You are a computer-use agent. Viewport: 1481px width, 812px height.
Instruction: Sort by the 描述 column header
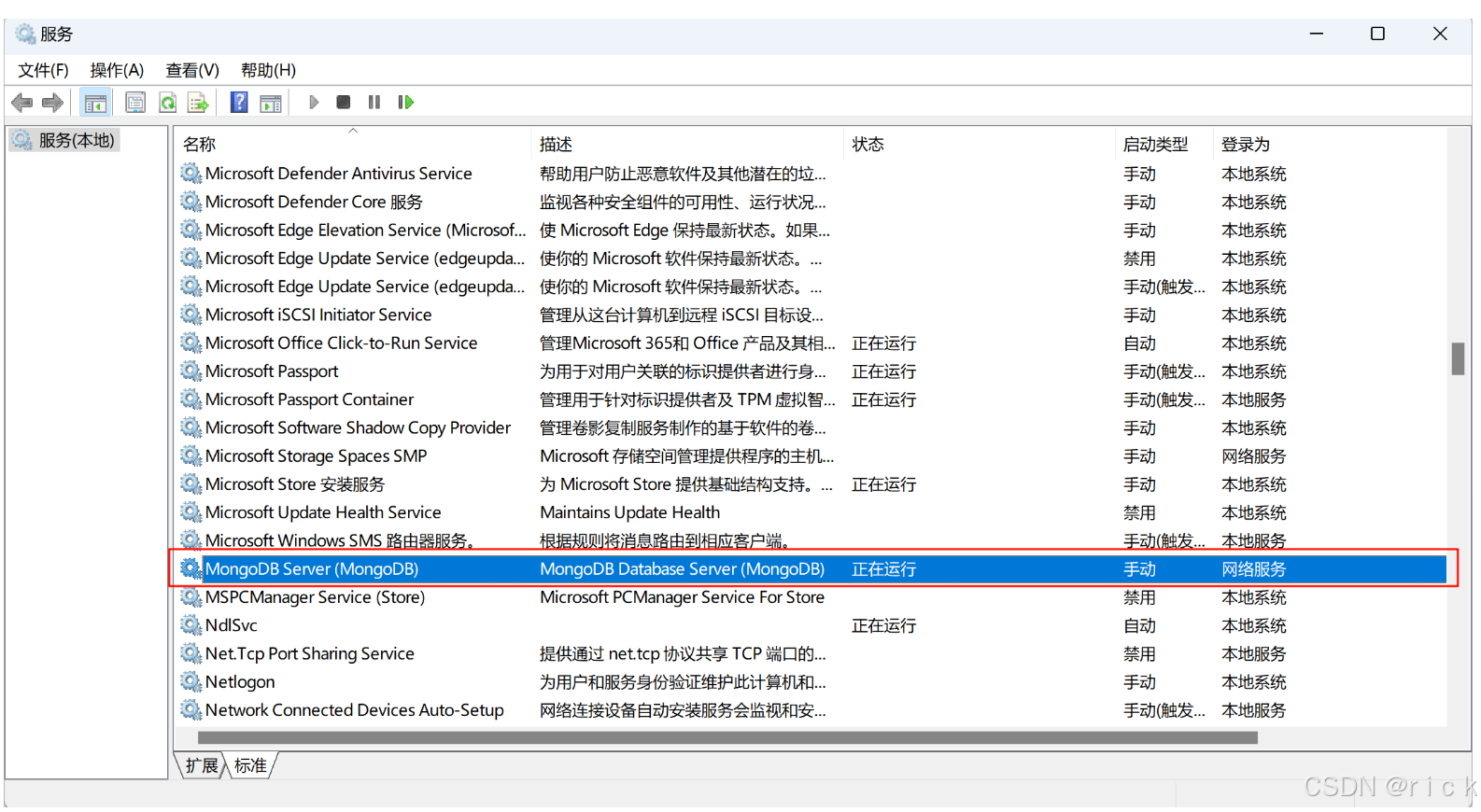coord(687,144)
